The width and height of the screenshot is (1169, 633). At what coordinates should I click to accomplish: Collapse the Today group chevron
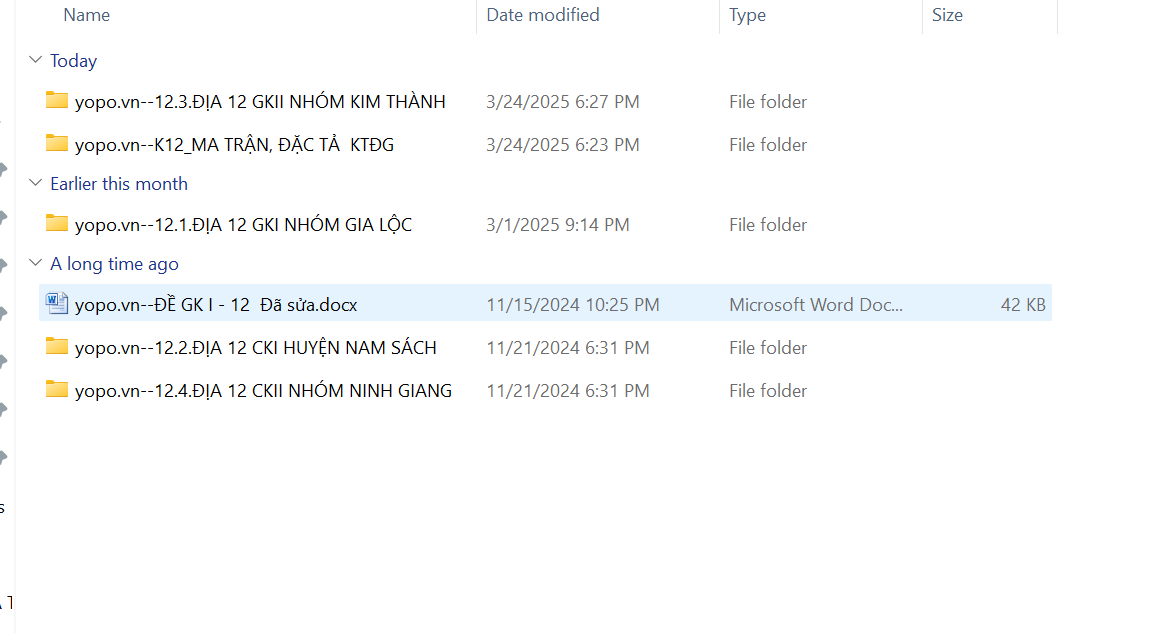click(36, 61)
